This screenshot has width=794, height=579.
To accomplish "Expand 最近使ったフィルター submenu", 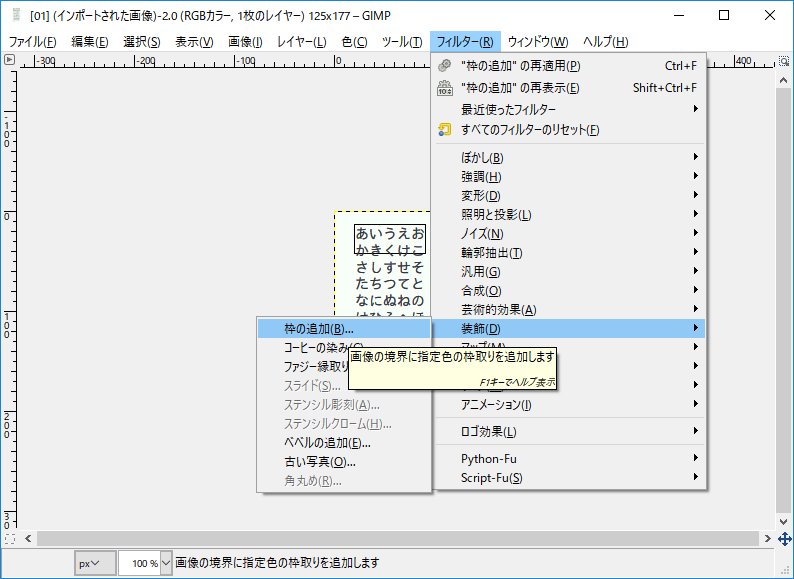I will pyautogui.click(x=568, y=109).
